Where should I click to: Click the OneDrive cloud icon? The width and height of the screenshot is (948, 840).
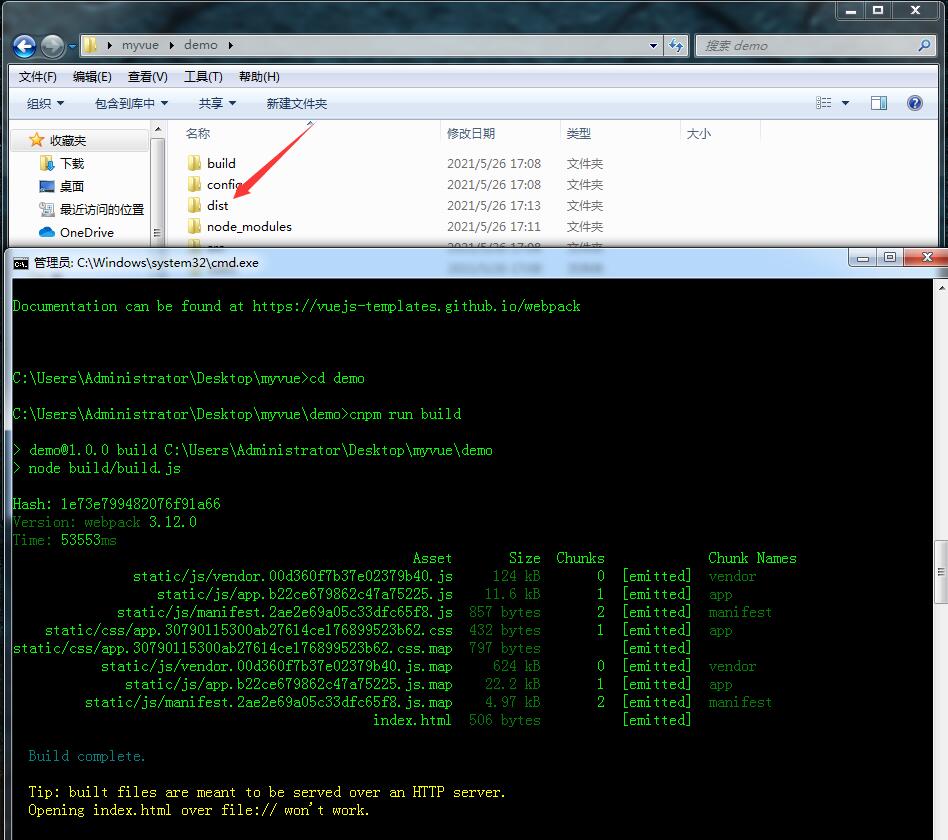[x=47, y=232]
